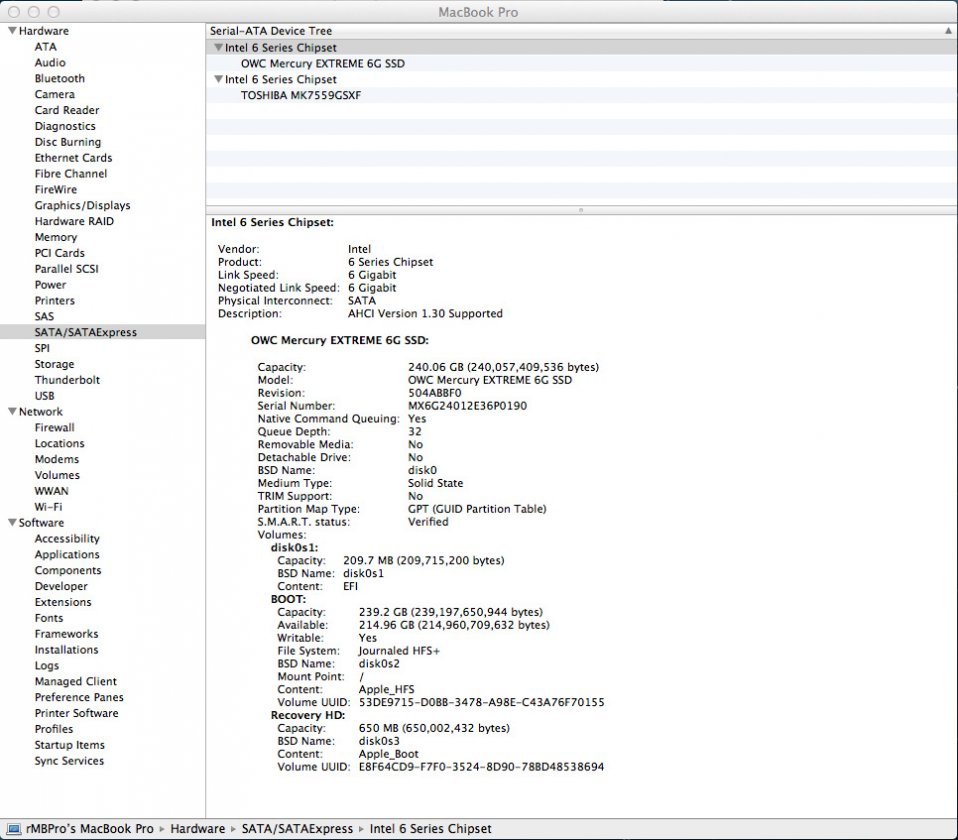Viewport: 958px width, 840px height.
Task: Select Ethernet Cards in the sidebar
Action: pyautogui.click(x=73, y=158)
